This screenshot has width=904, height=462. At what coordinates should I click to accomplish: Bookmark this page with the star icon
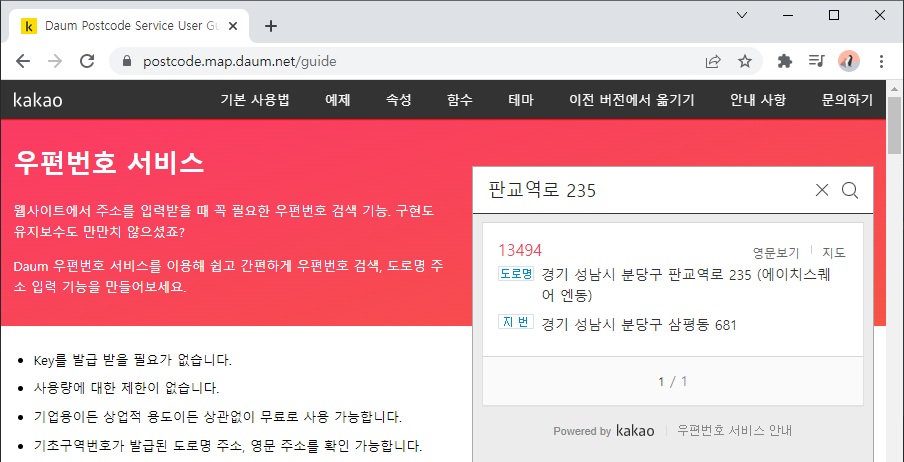[x=745, y=61]
